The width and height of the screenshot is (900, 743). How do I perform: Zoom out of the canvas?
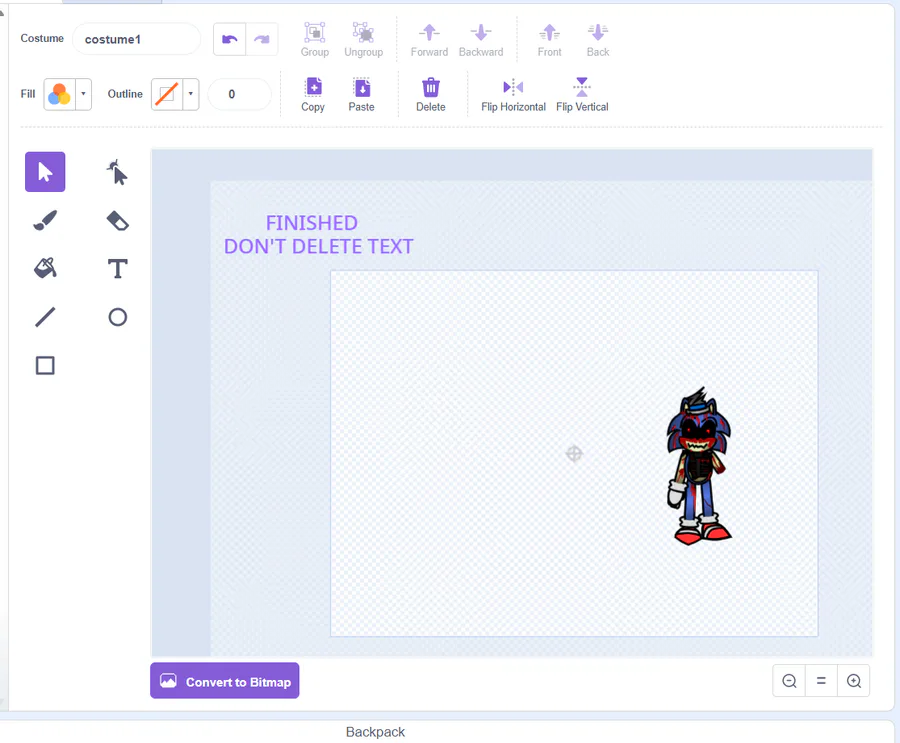coord(789,681)
